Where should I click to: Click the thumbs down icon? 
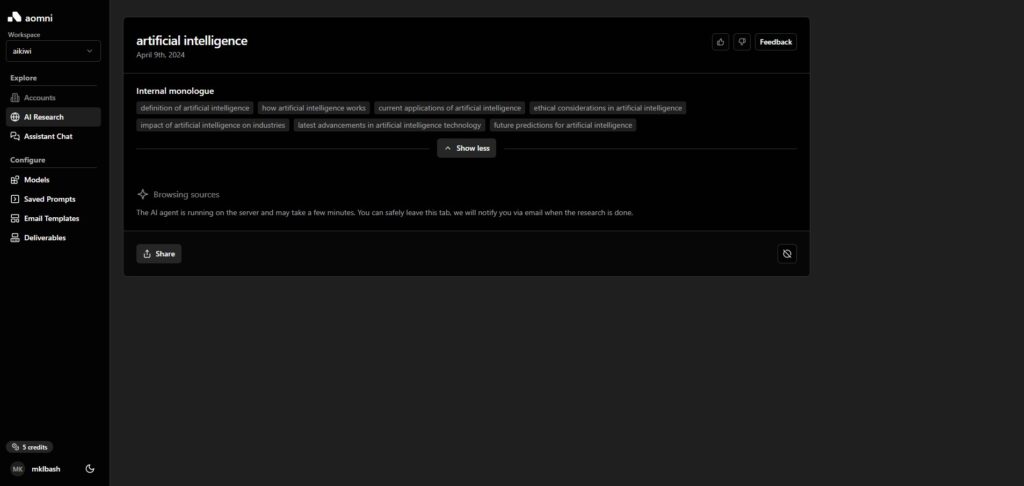tap(742, 42)
